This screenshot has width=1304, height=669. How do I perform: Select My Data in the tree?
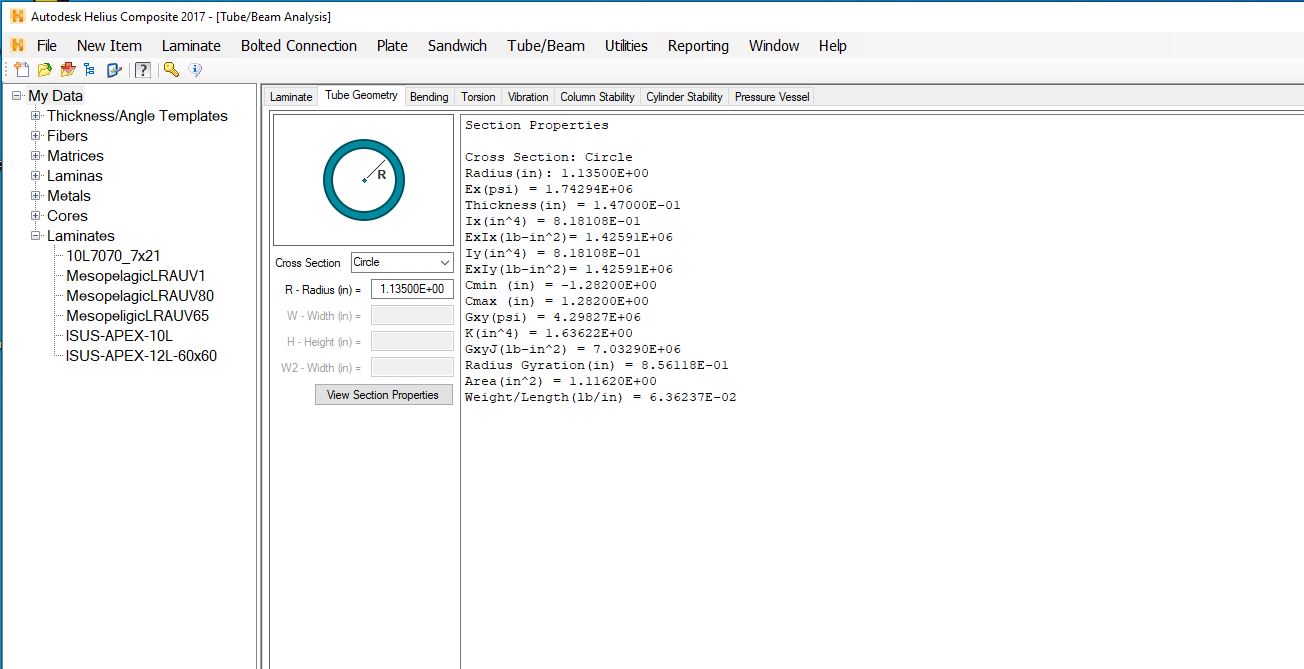coord(55,96)
